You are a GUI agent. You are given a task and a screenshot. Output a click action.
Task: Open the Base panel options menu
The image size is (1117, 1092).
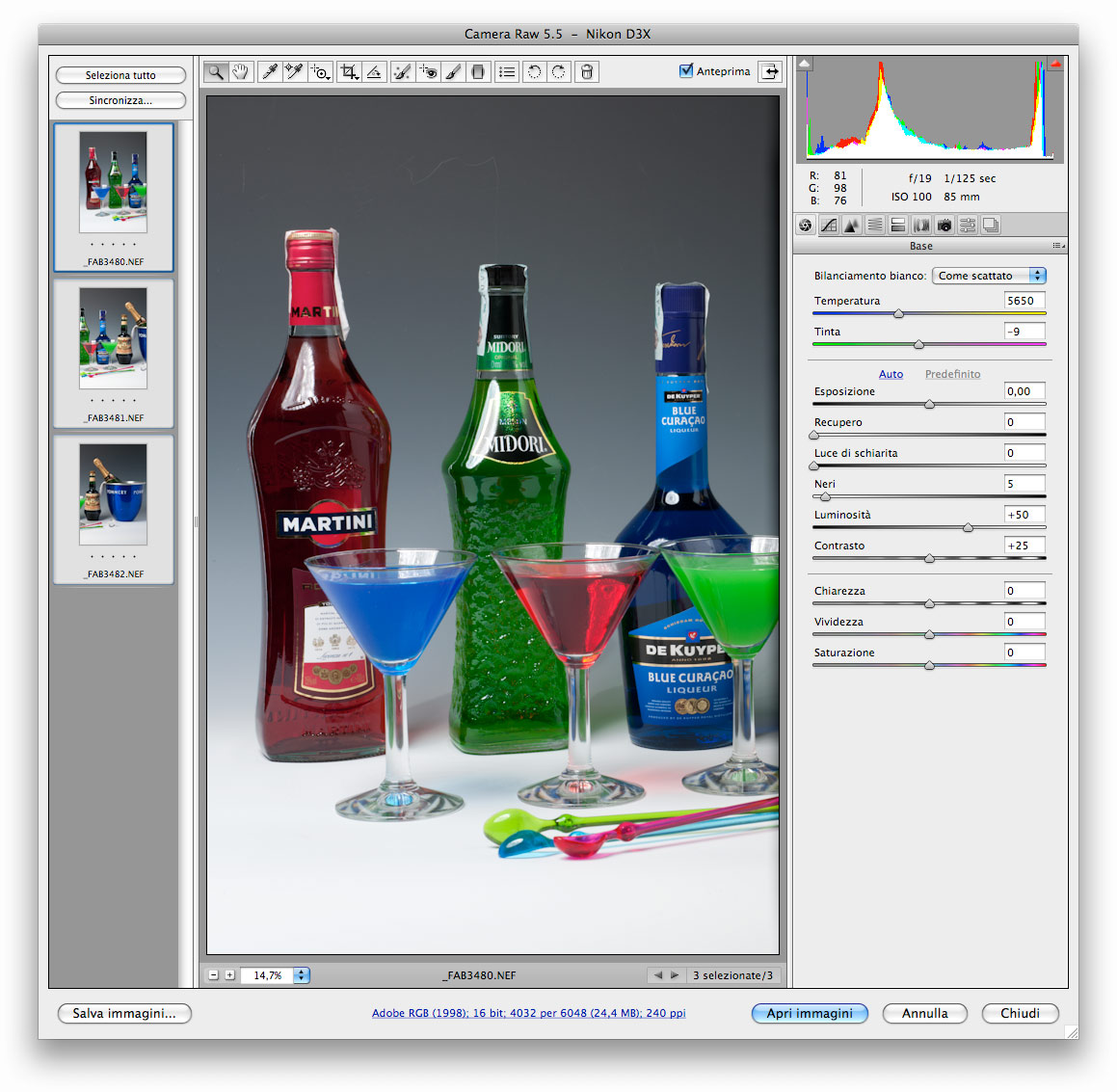[x=1058, y=246]
